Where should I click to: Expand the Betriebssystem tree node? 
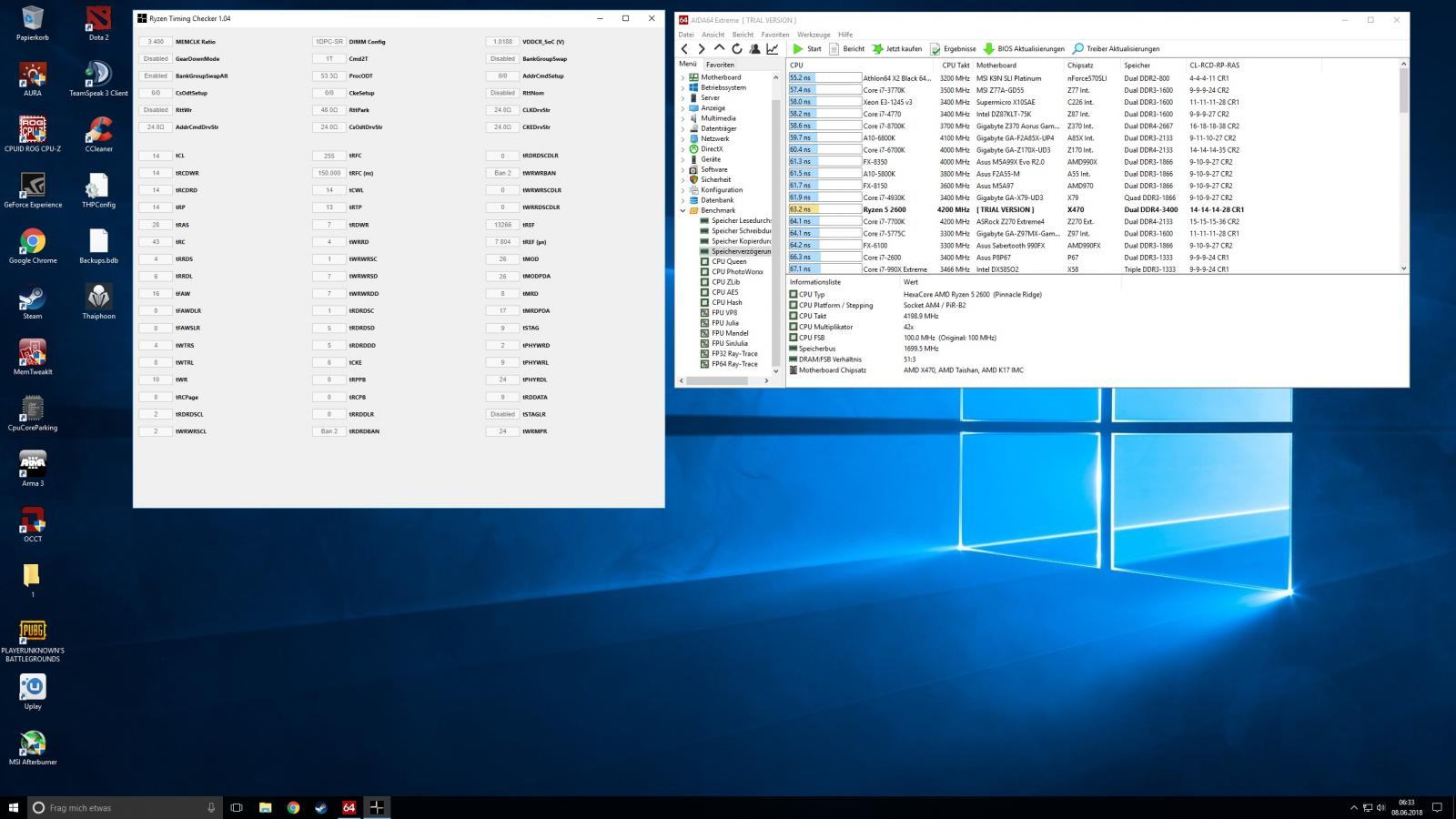[682, 87]
